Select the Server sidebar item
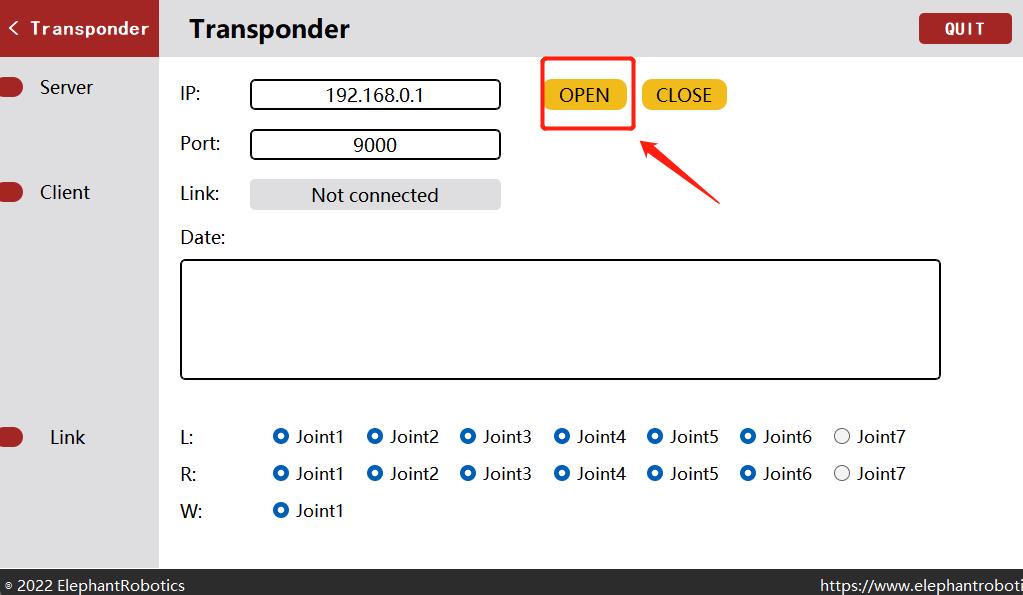 click(x=66, y=87)
